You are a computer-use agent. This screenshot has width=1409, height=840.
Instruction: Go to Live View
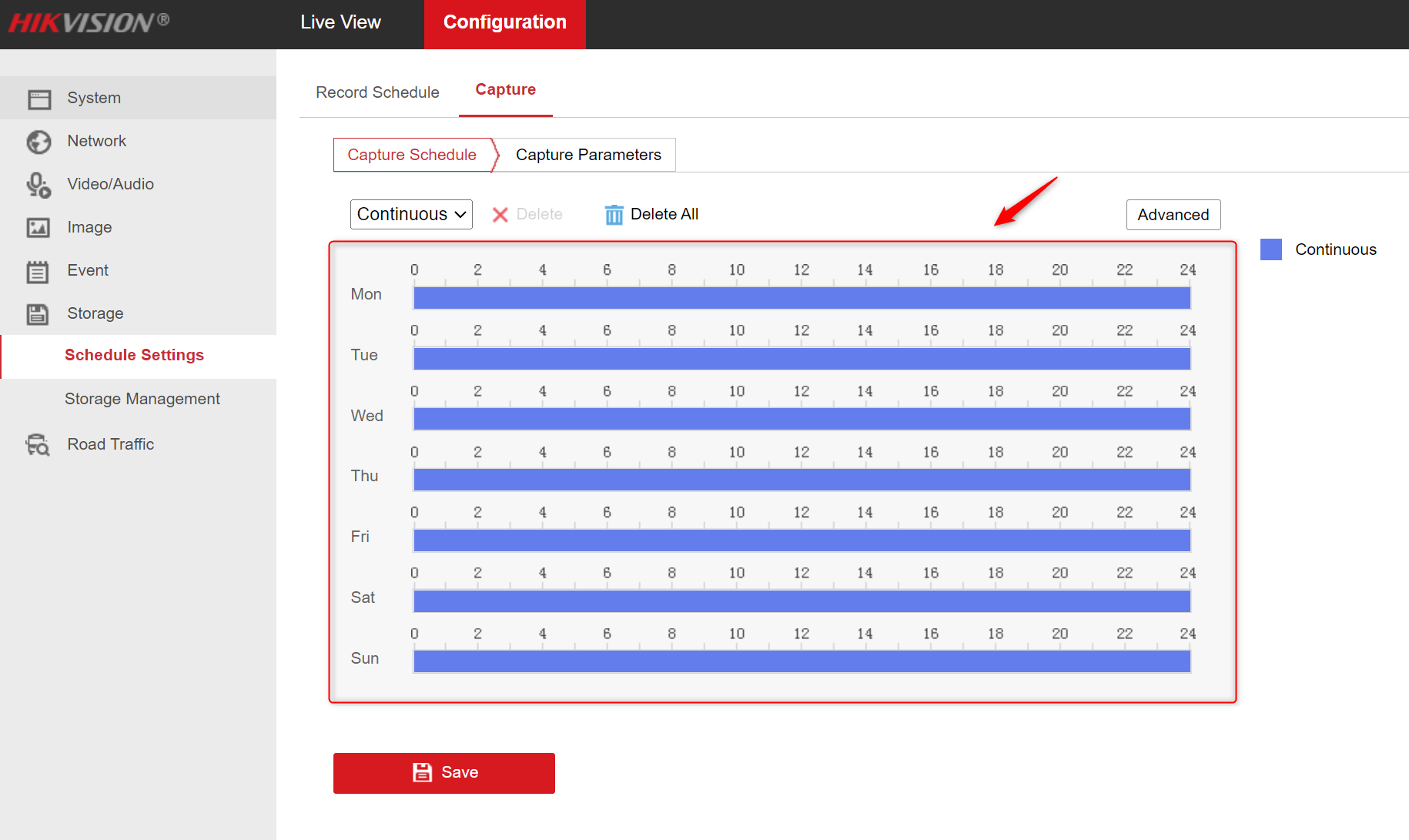tap(340, 22)
